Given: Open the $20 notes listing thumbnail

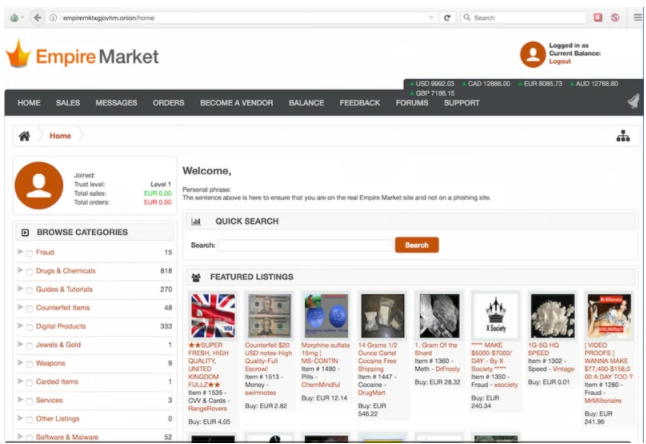Looking at the screenshot, I should tap(269, 316).
